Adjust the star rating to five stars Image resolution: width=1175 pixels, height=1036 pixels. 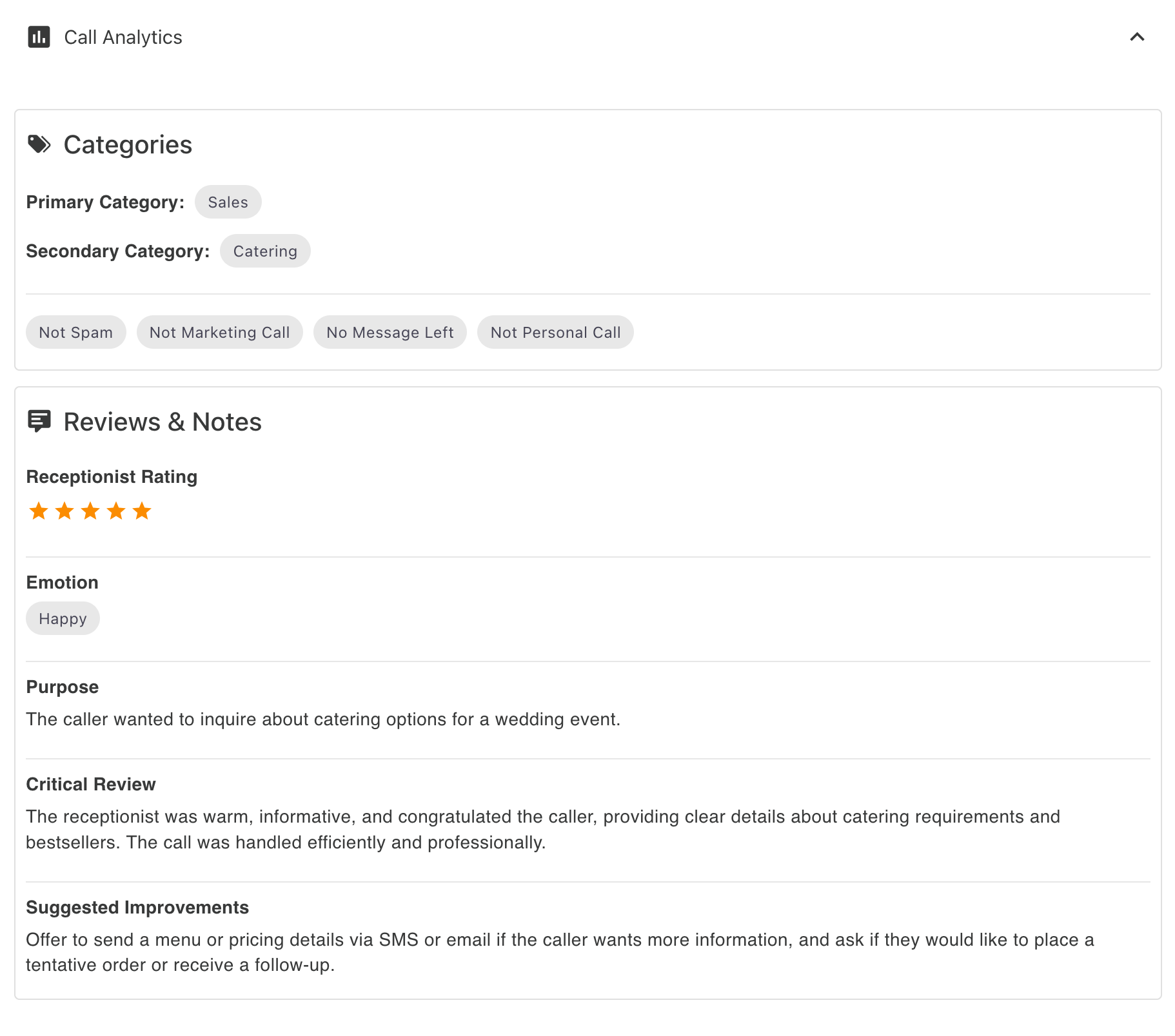pos(141,511)
